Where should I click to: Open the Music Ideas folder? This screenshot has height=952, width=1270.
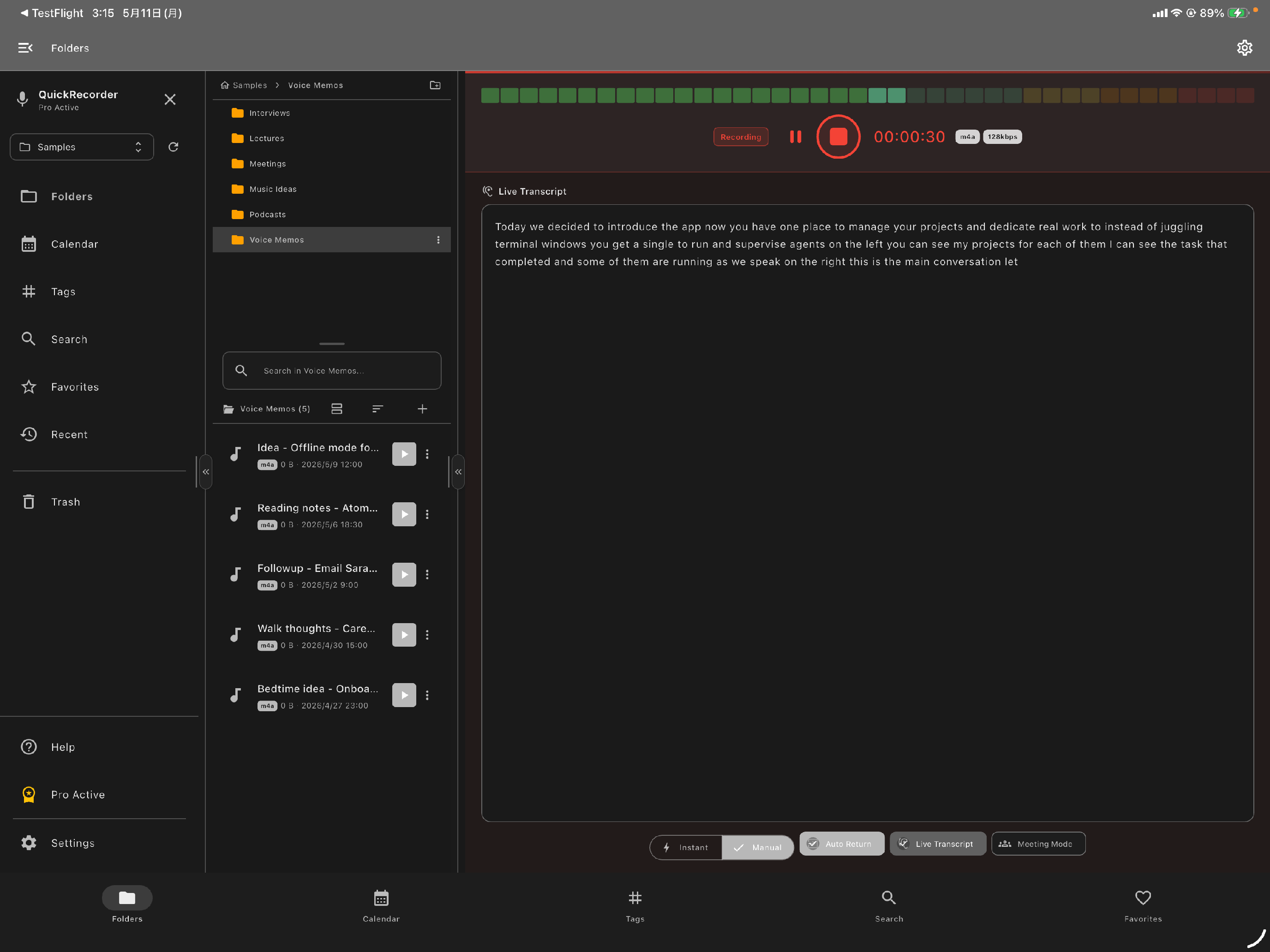click(x=332, y=189)
